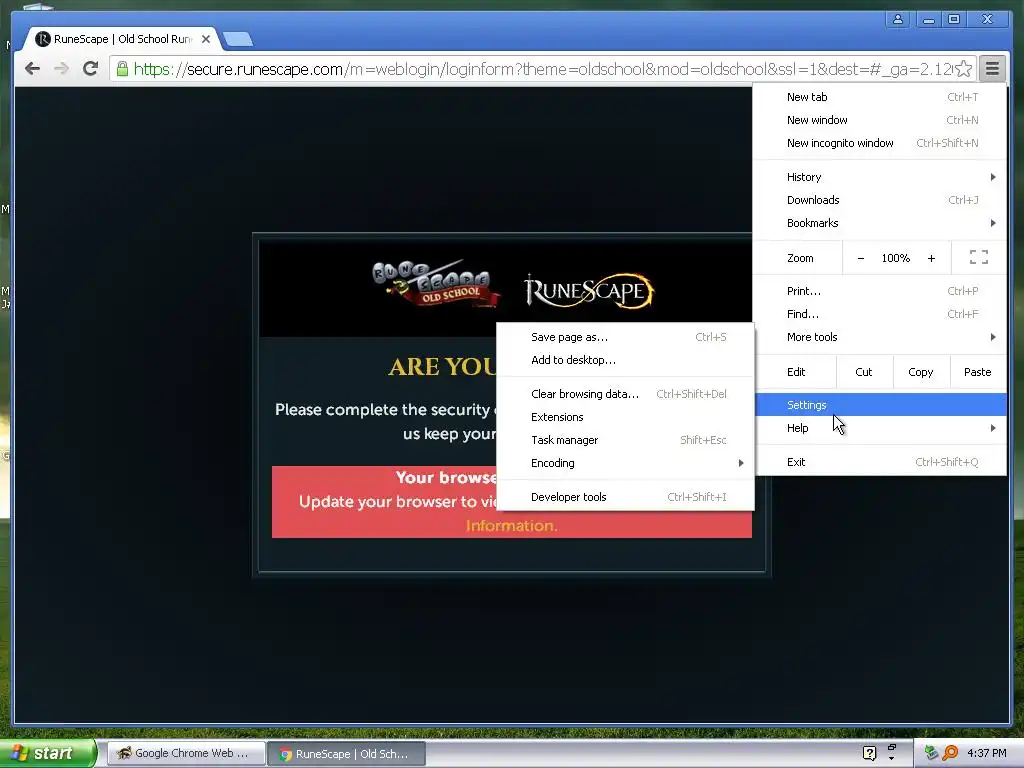The width and height of the screenshot is (1024, 768).
Task: Open a new tab with tab-strip button
Action: coord(238,40)
